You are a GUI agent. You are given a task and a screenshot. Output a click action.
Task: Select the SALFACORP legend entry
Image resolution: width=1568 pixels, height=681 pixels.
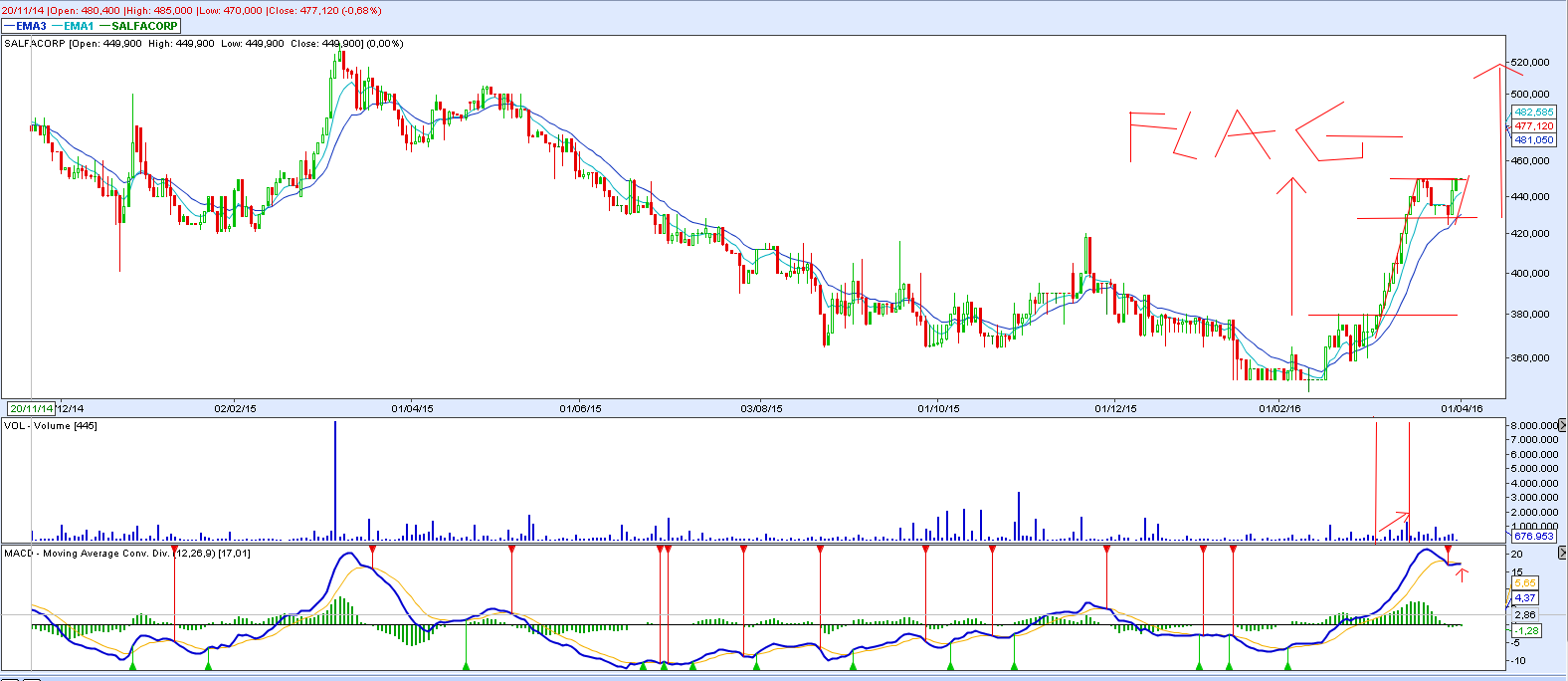[144, 26]
